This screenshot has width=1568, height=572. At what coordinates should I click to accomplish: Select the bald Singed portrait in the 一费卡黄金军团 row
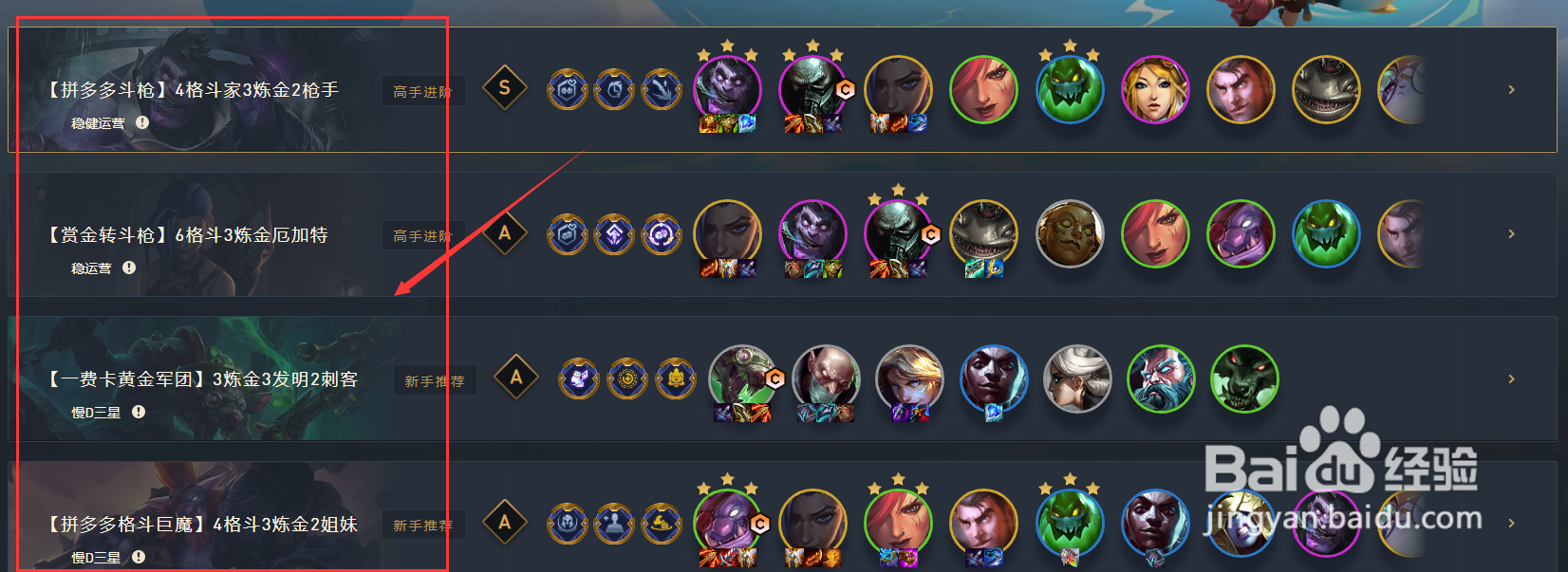coord(826,378)
